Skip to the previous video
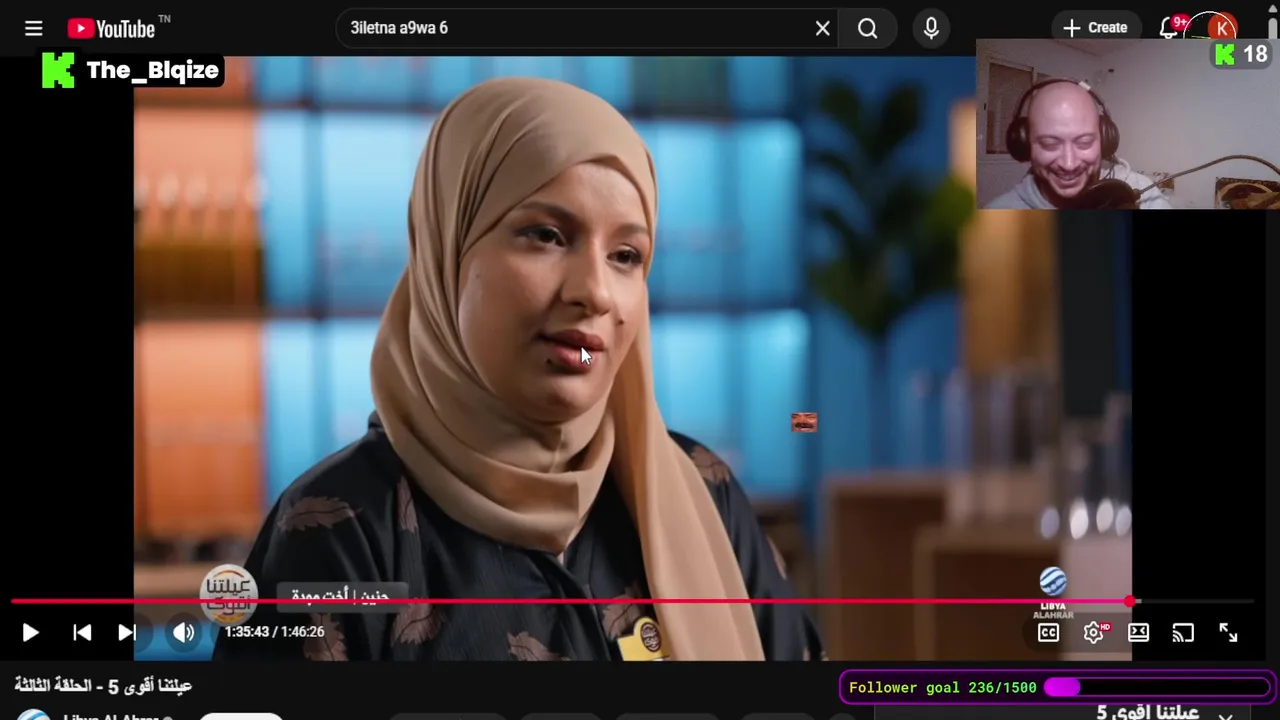This screenshot has height=720, width=1280. coord(82,632)
